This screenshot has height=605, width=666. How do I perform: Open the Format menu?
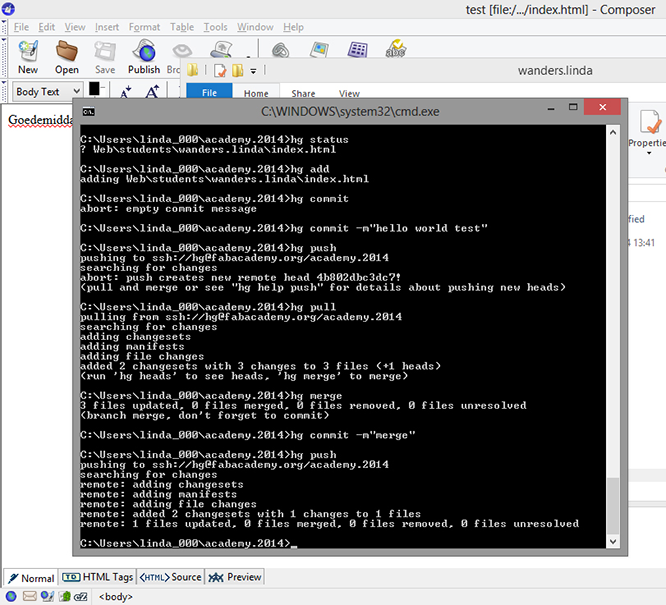click(x=144, y=27)
